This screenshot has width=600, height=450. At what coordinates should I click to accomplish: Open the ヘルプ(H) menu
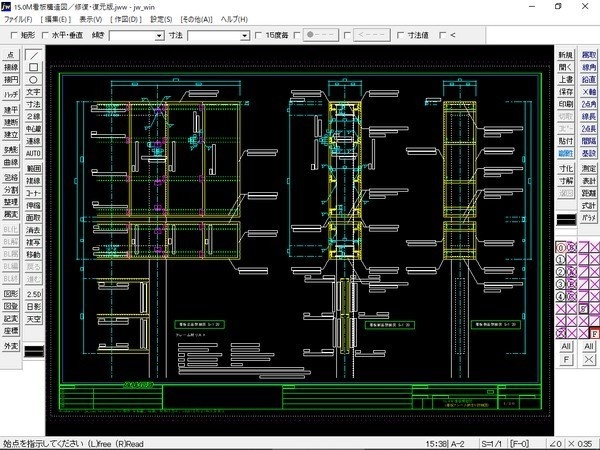[x=234, y=19]
